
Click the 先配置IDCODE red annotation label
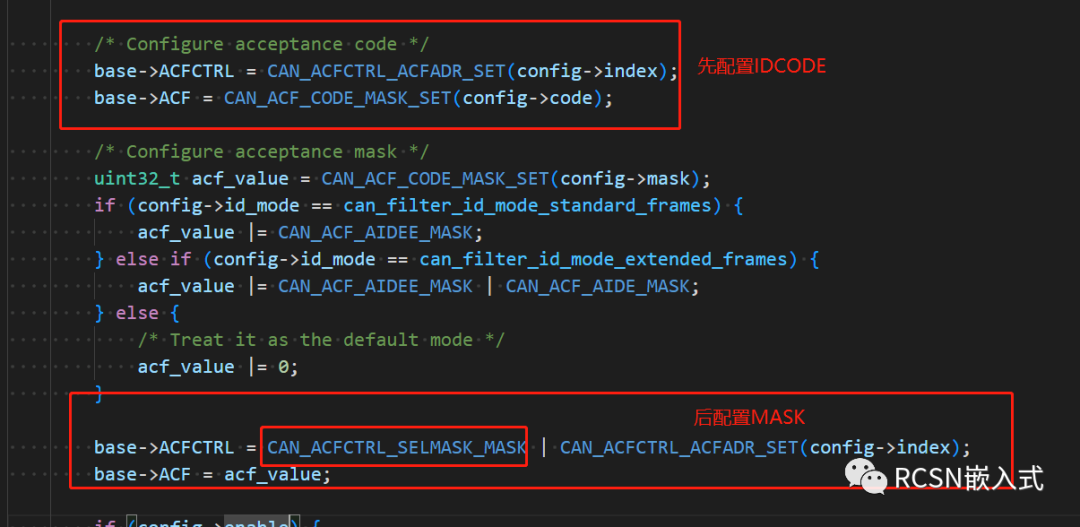pos(762,66)
